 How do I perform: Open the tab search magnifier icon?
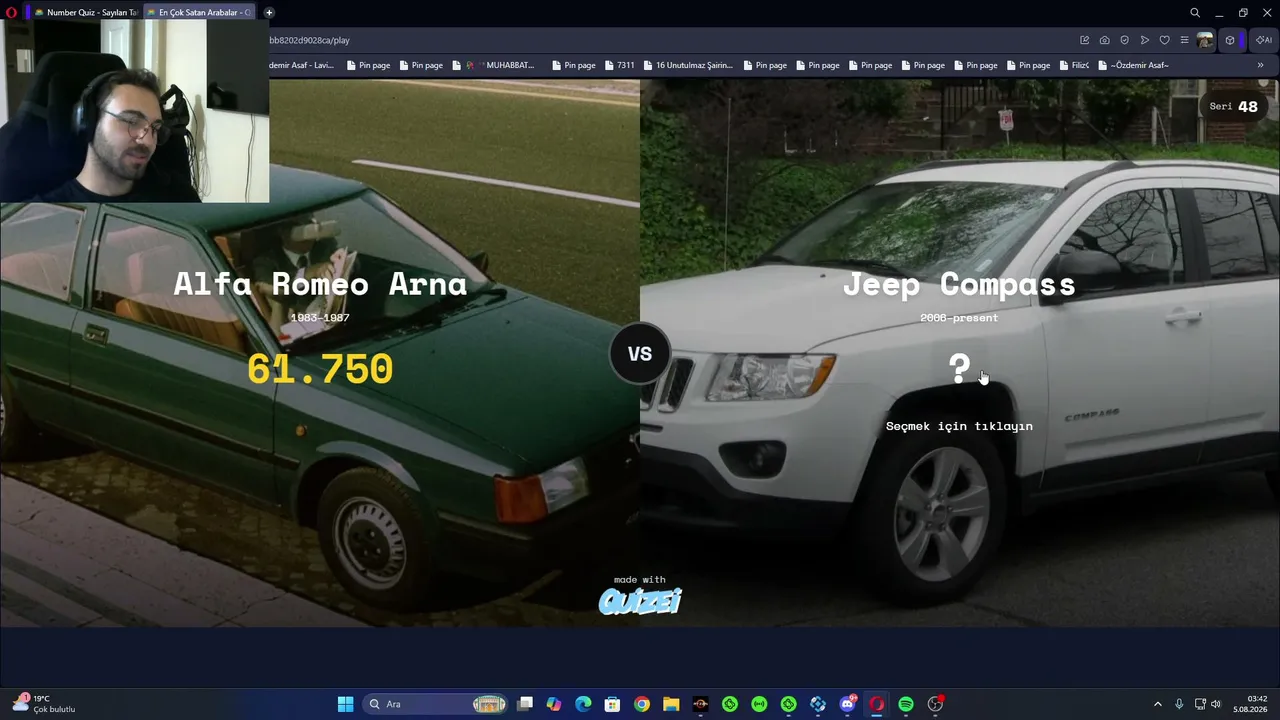point(1195,12)
